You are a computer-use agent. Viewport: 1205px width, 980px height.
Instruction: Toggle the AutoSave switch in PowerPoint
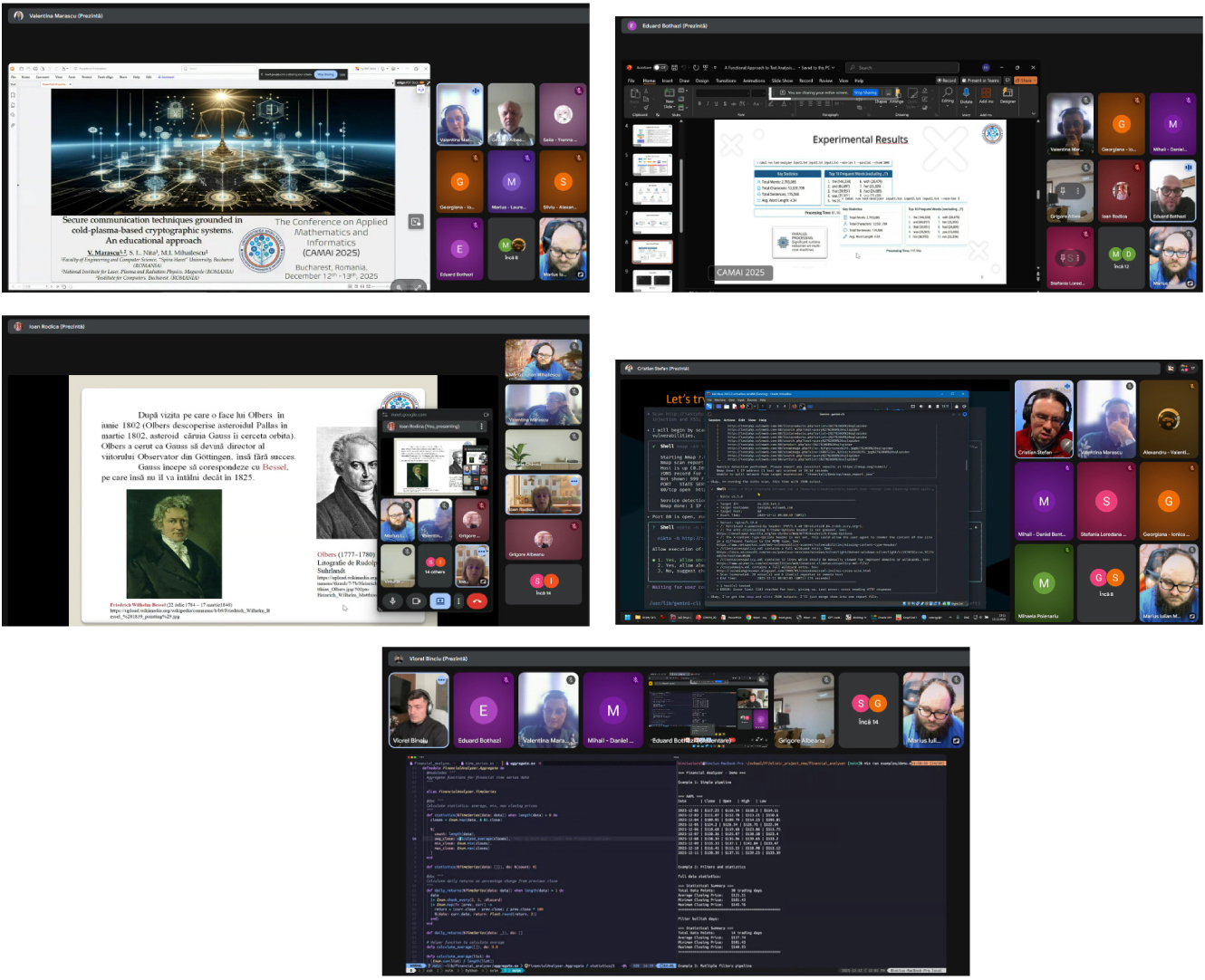pyautogui.click(x=660, y=68)
